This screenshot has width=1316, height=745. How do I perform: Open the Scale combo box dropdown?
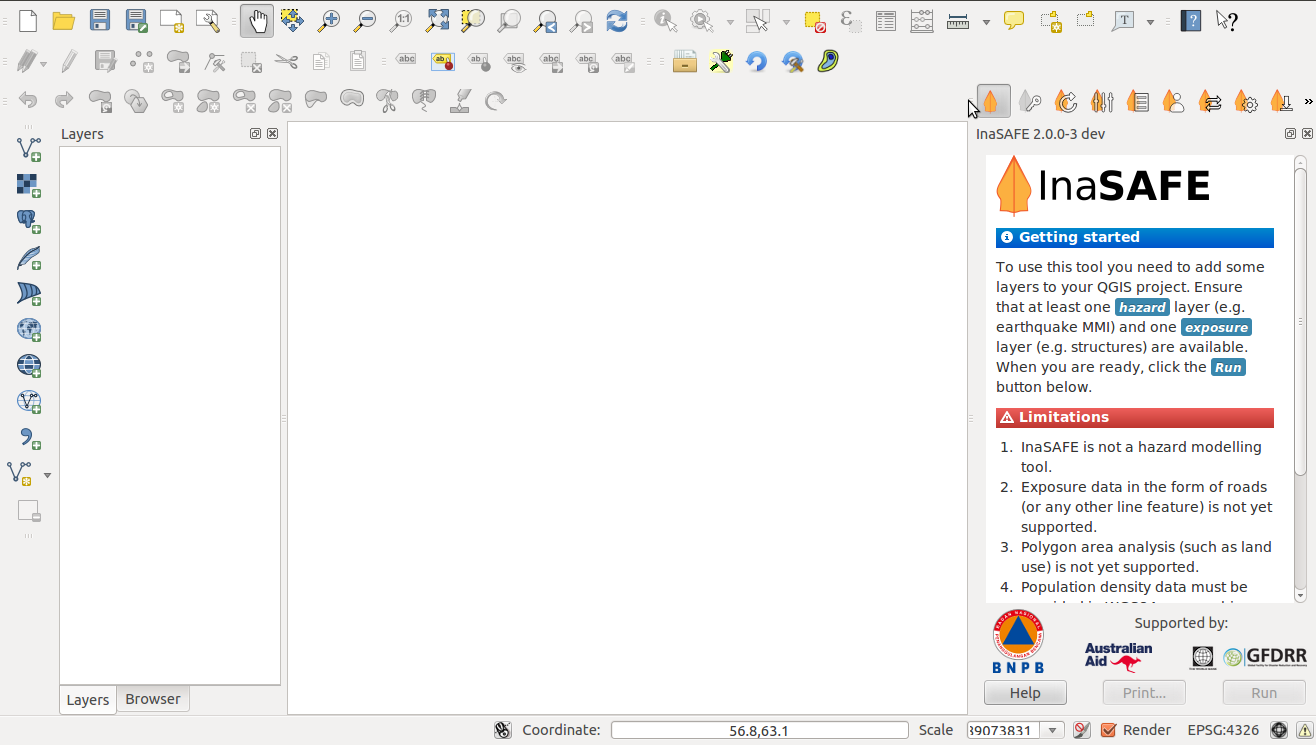[x=1052, y=731]
